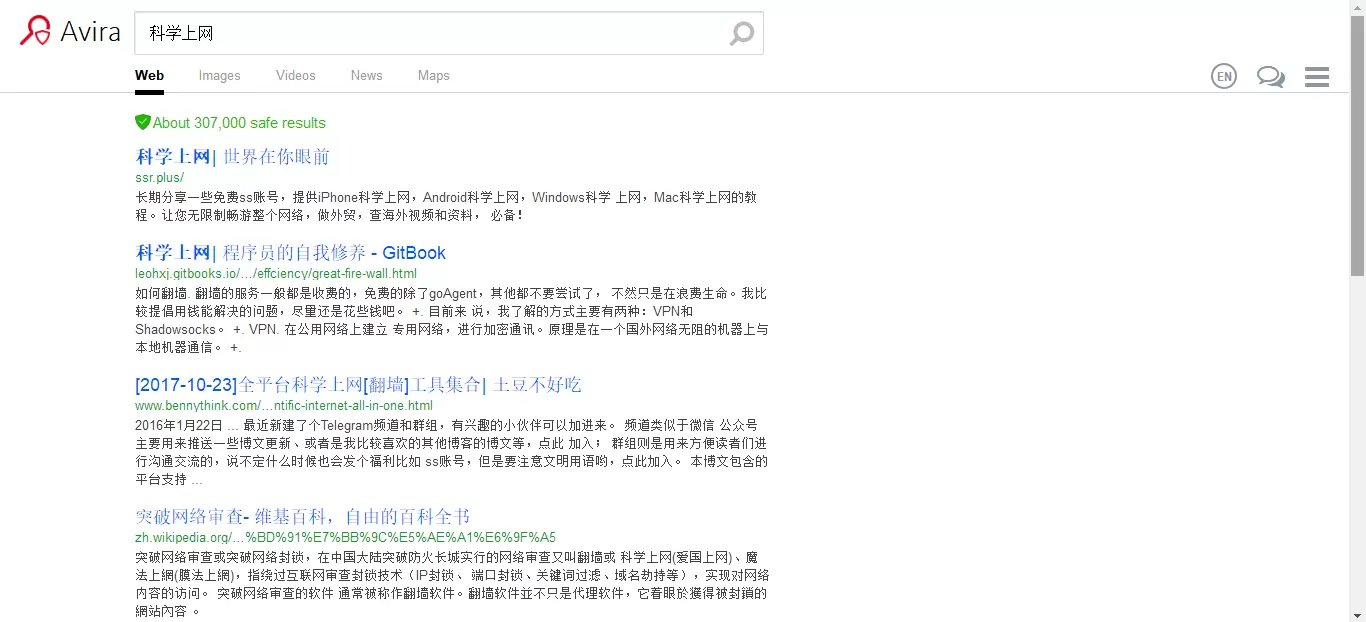The image size is (1366, 622).
Task: Open the 程序员的自我修养 GitBook result
Action: click(290, 252)
